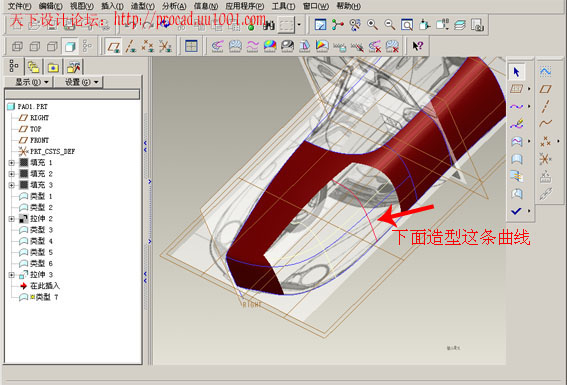Open the selection filter dropdown arrow

coord(299,25)
